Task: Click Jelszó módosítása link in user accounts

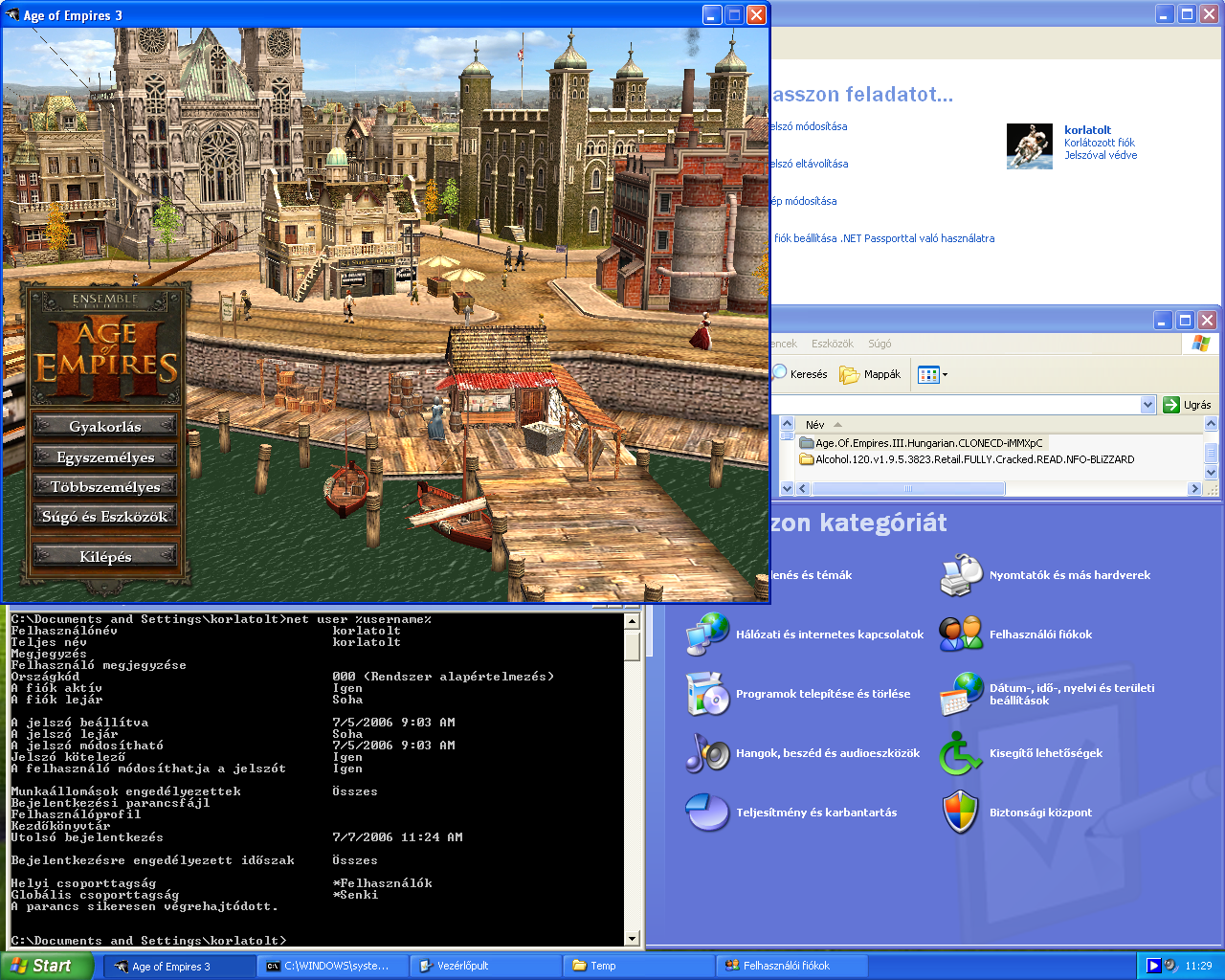Action: pos(809,126)
